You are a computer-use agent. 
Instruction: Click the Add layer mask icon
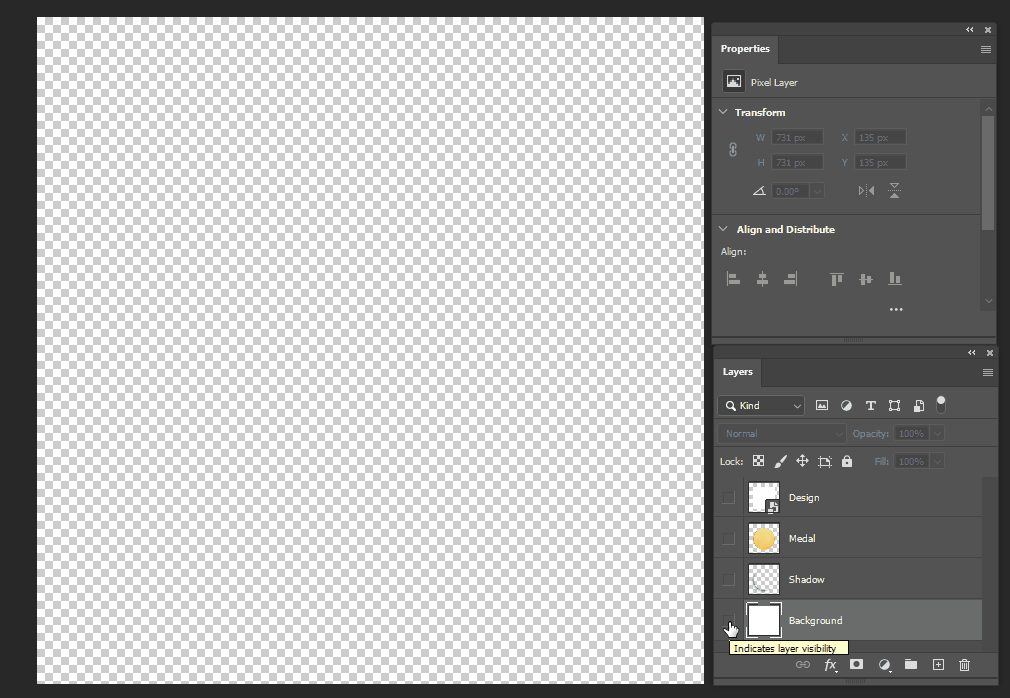[856, 664]
